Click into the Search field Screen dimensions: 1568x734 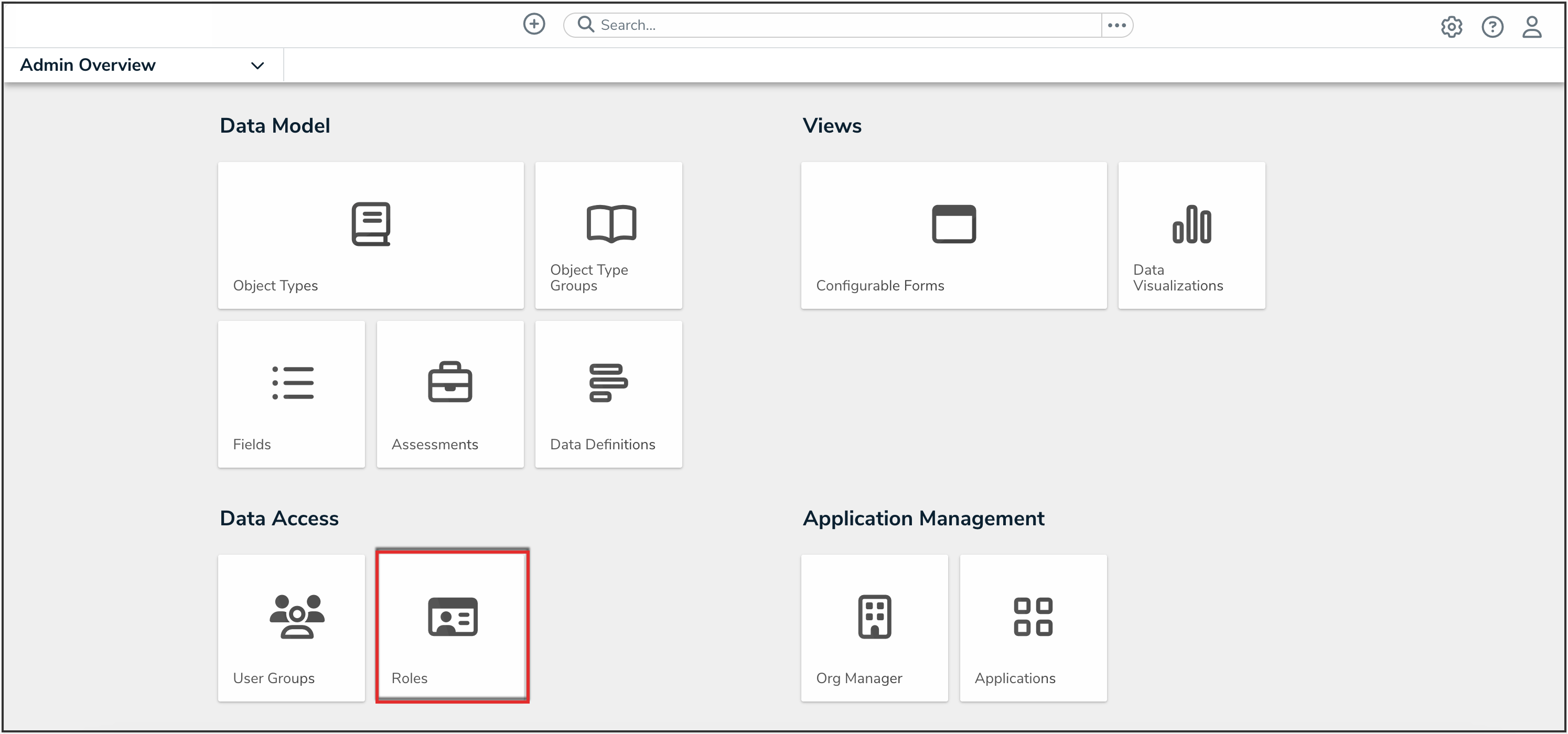[x=846, y=25]
